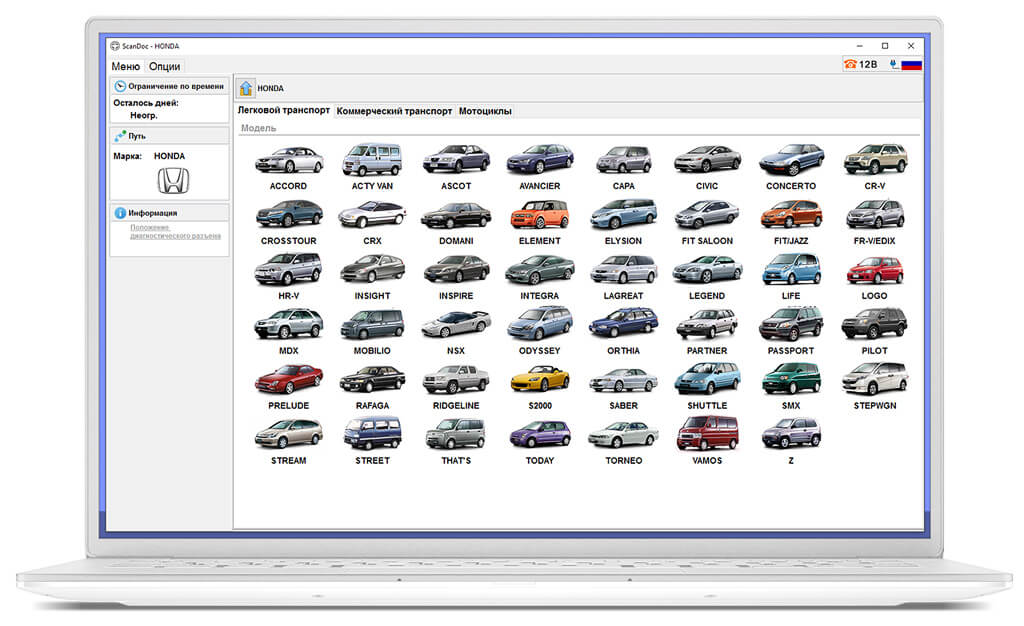Screen dimensions: 1024x626
Task: Click the USB connection status icon
Action: (x=893, y=64)
